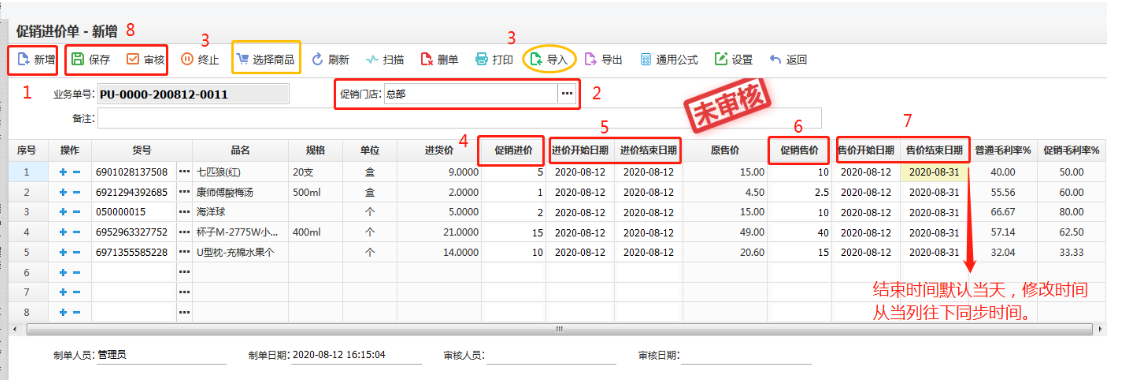Click the 打印 (Print) toolbar button
Screen dimensions: 1121x380
point(494,60)
